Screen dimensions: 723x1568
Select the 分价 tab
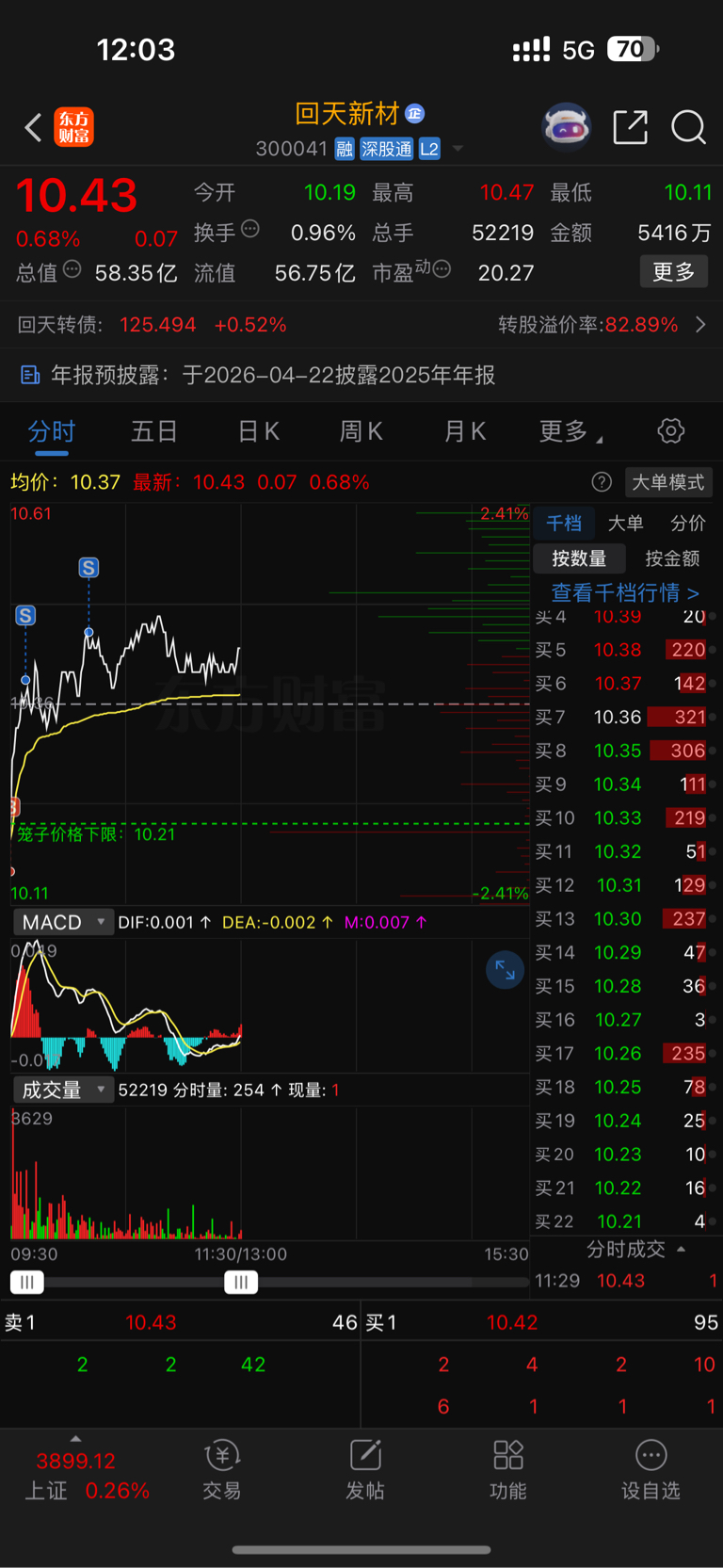click(x=687, y=523)
